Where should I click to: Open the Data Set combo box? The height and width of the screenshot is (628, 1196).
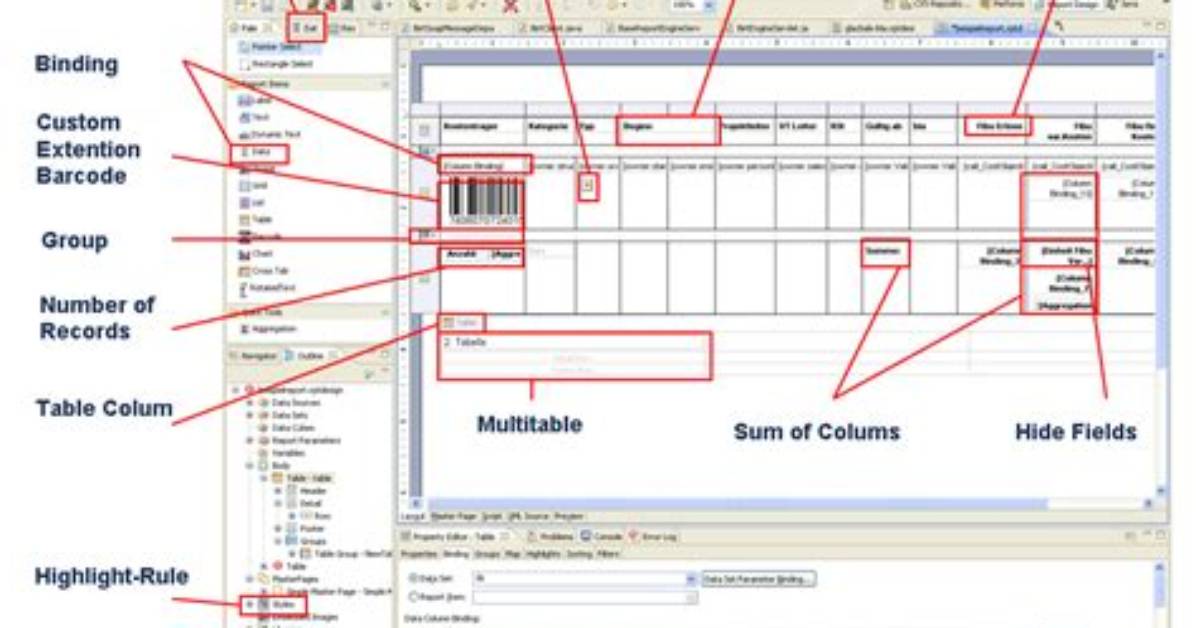tap(584, 579)
